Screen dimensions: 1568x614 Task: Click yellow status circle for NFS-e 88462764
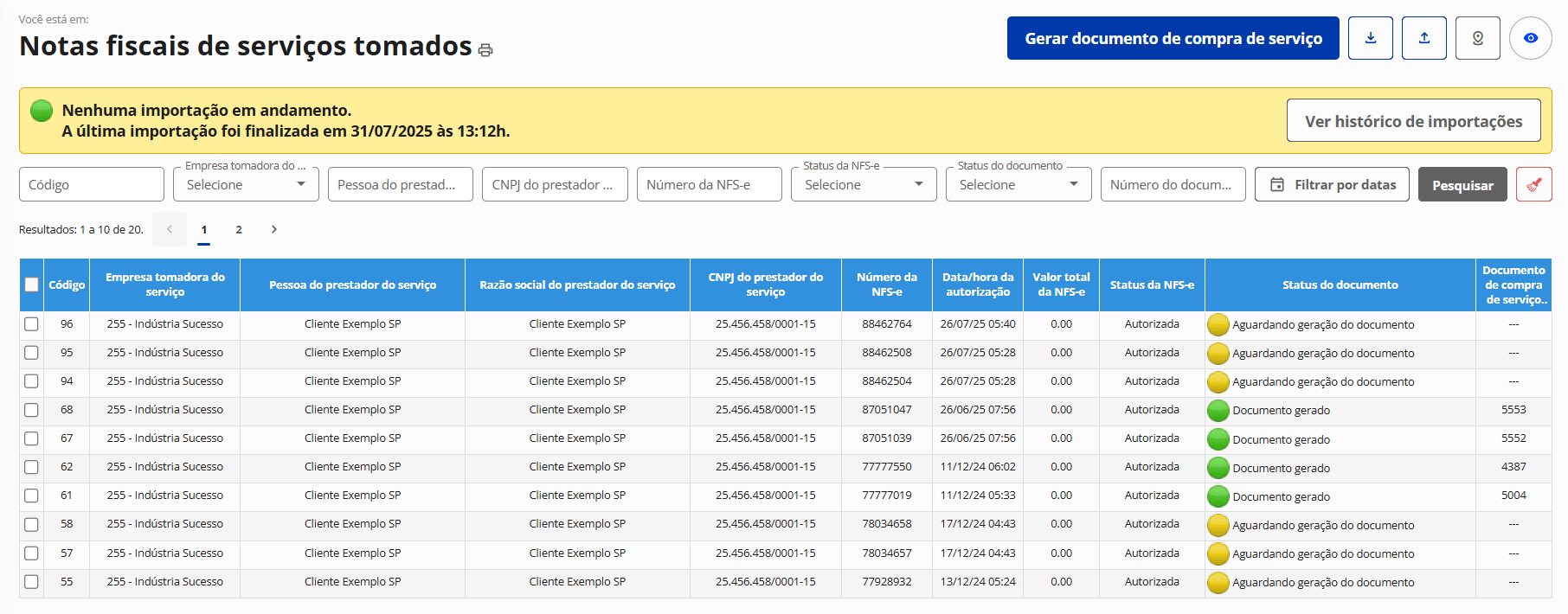pyautogui.click(x=1218, y=324)
